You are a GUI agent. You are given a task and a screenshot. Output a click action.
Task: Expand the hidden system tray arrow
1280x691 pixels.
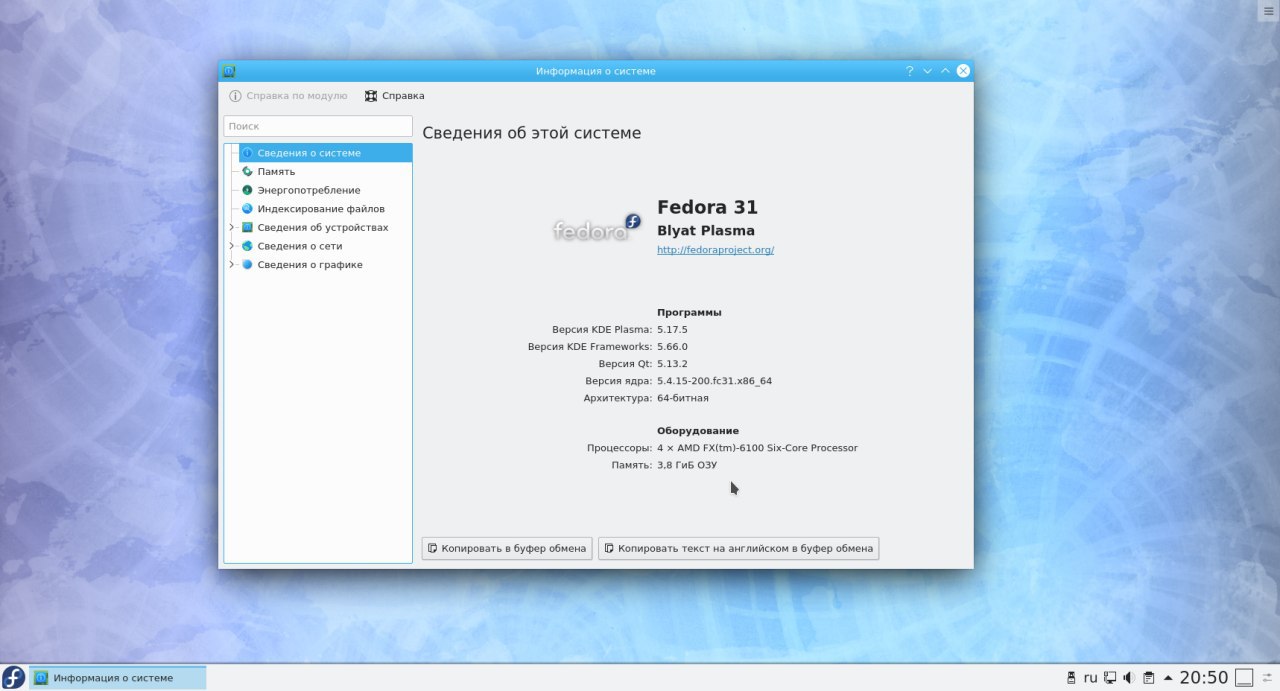(x=1167, y=678)
